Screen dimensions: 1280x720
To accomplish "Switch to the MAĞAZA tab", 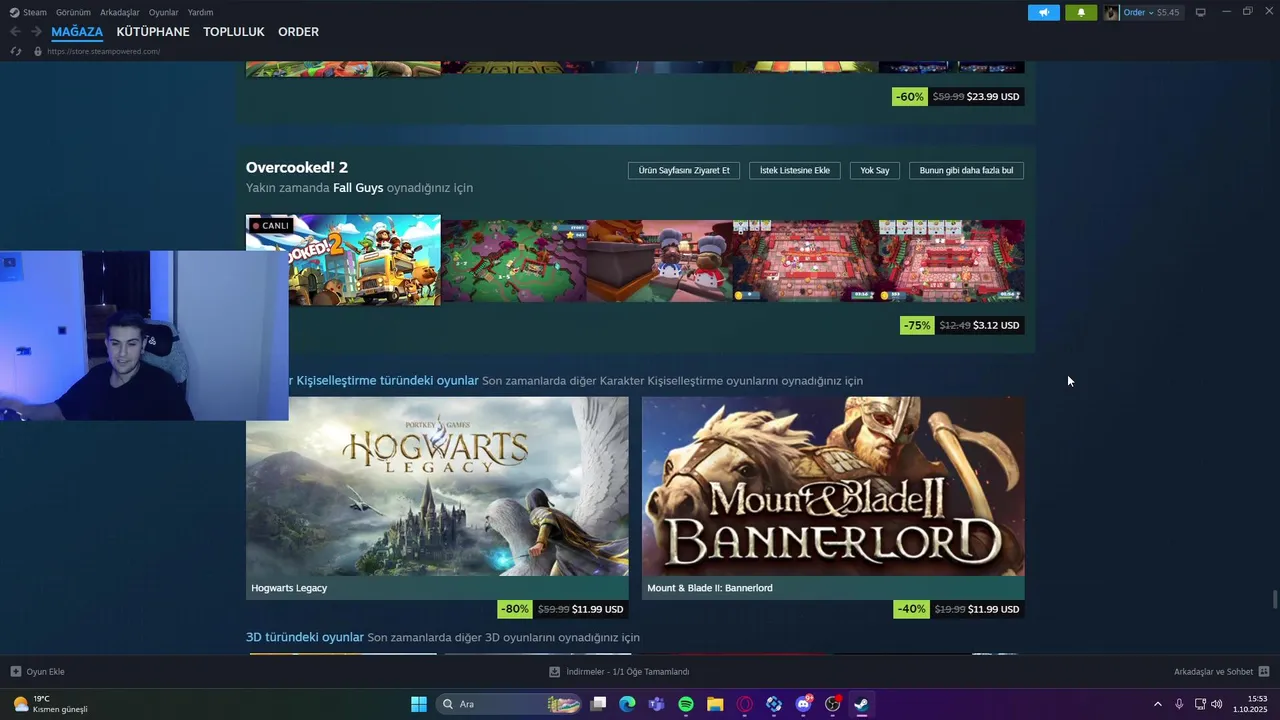I will tap(77, 32).
